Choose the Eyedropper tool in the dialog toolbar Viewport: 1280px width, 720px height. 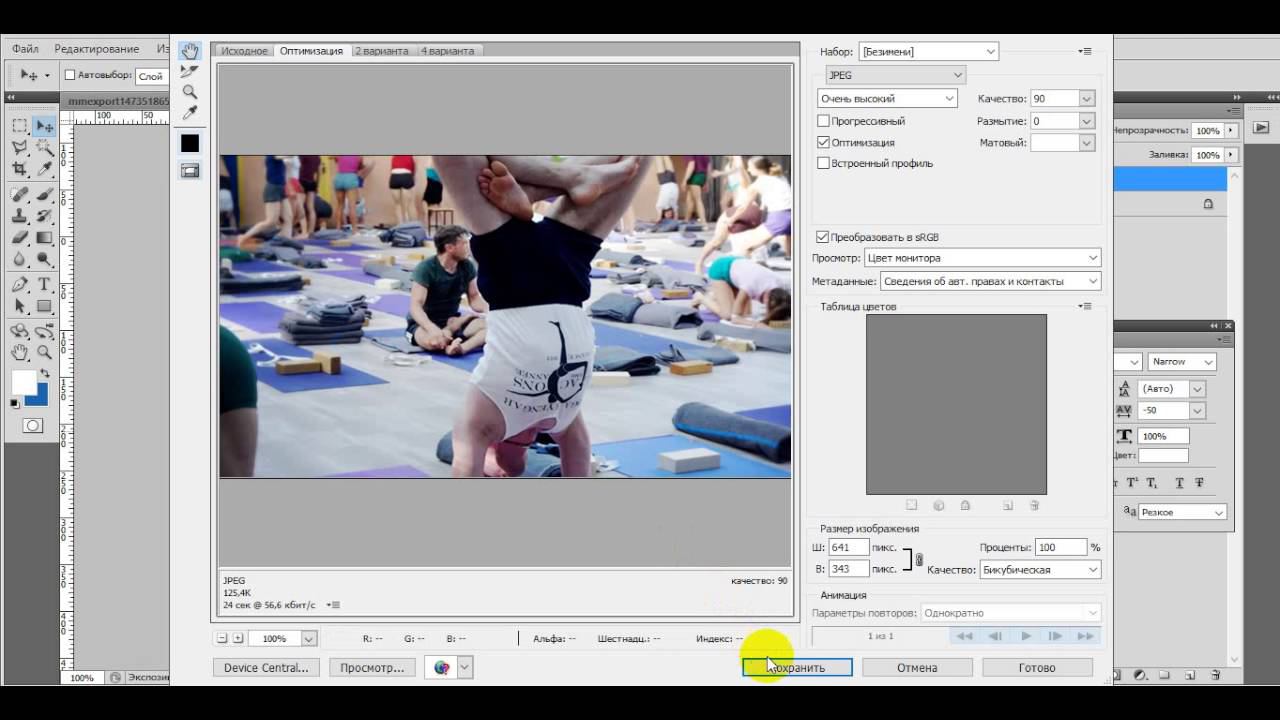click(x=190, y=113)
